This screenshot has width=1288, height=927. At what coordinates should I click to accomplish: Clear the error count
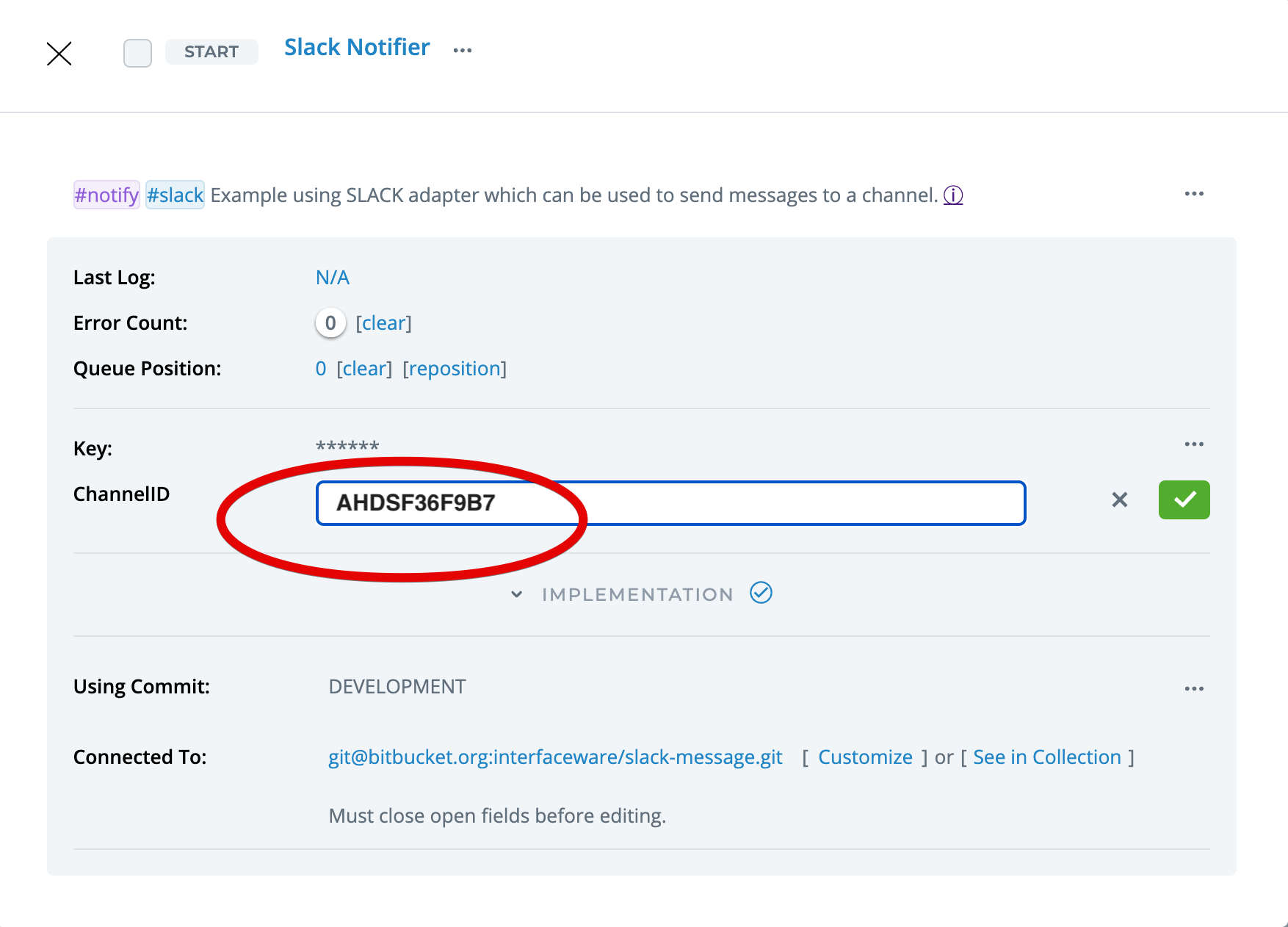click(x=383, y=323)
